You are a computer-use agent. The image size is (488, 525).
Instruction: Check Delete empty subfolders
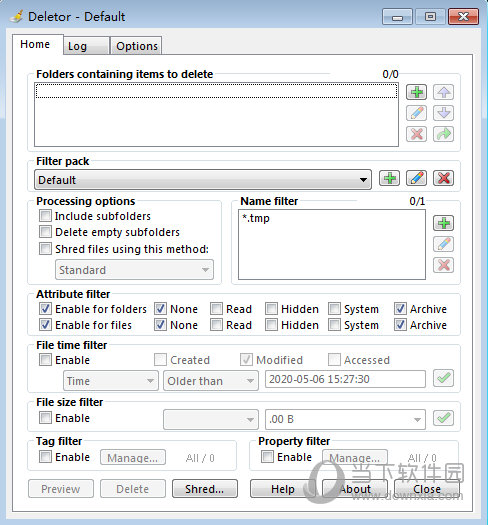point(45,232)
